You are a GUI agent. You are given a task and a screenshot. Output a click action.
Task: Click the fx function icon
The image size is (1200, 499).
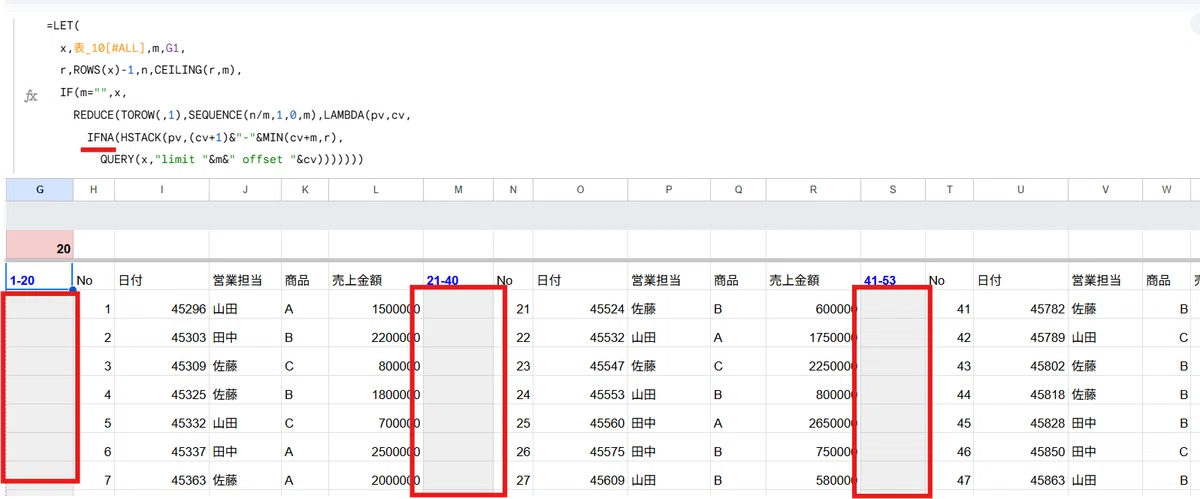[x=31, y=96]
